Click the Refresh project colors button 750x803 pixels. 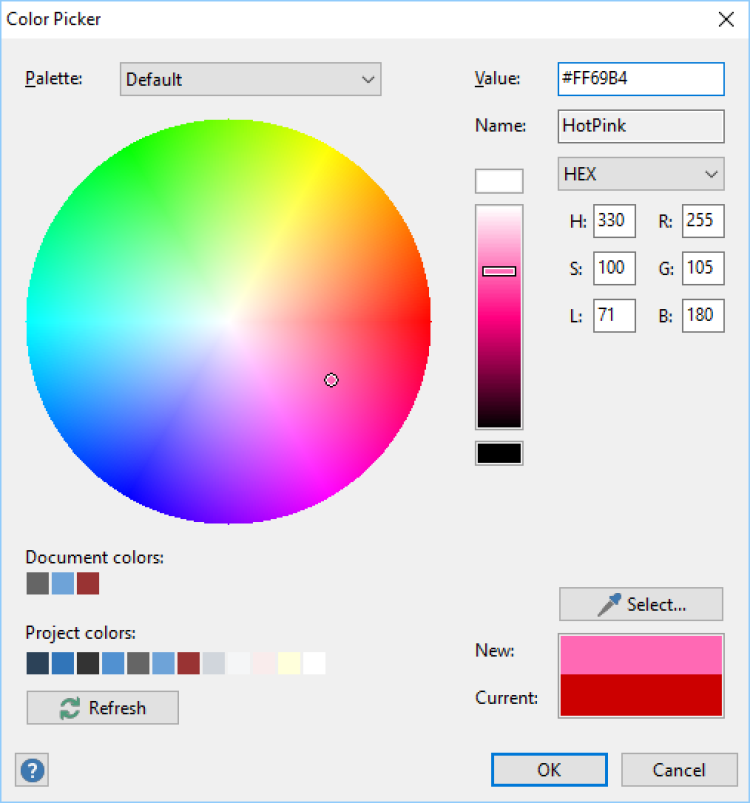pos(103,708)
